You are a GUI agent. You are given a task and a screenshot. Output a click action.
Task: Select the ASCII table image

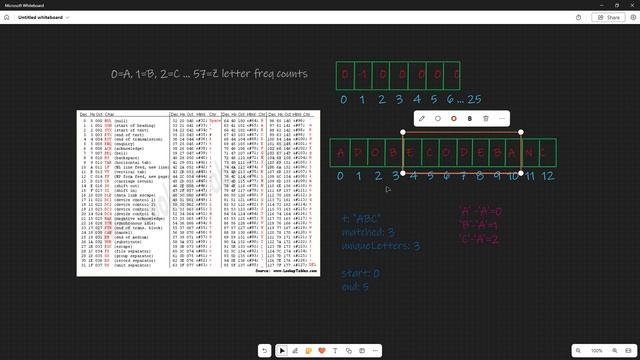(x=198, y=193)
